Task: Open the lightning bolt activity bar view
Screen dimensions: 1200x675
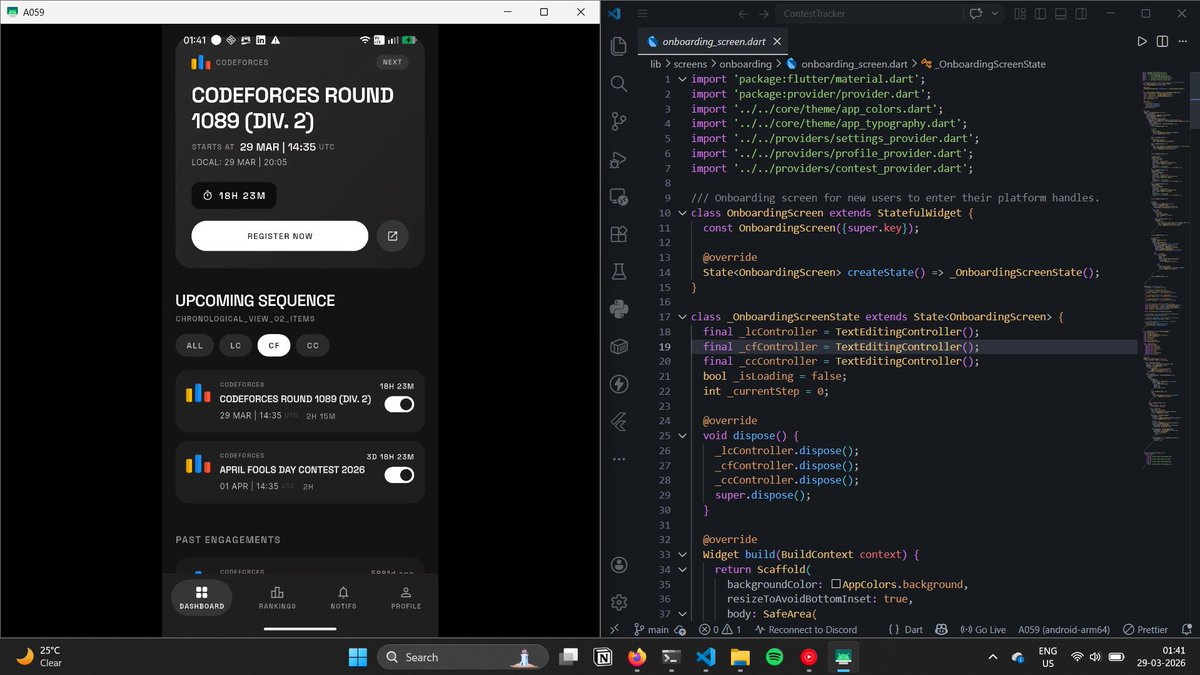Action: pos(618,384)
